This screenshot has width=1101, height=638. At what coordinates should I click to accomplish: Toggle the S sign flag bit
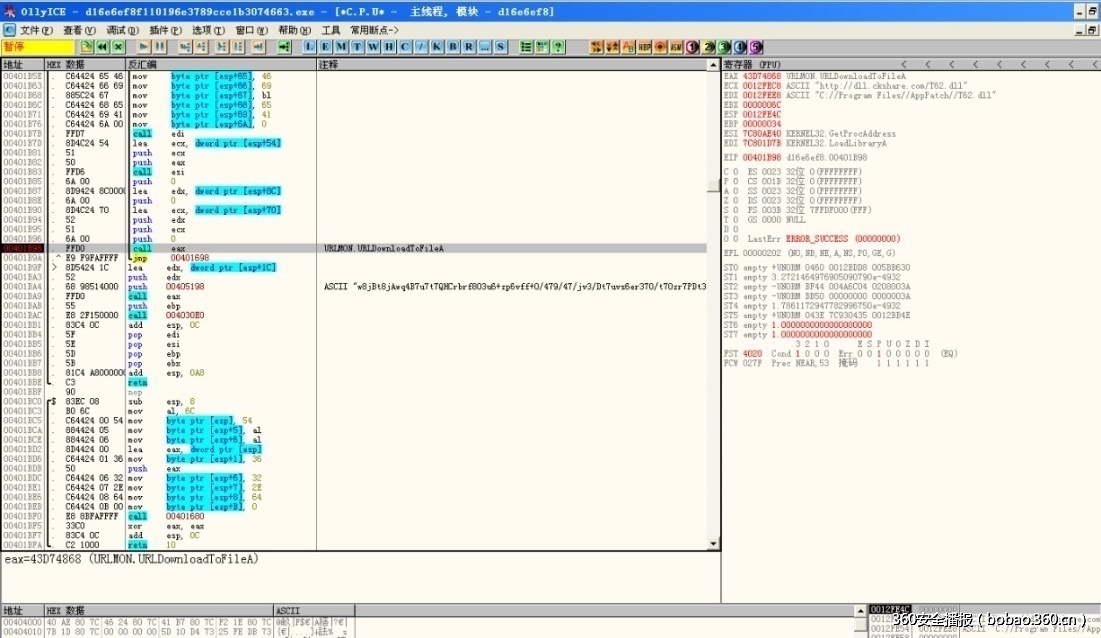coord(737,210)
